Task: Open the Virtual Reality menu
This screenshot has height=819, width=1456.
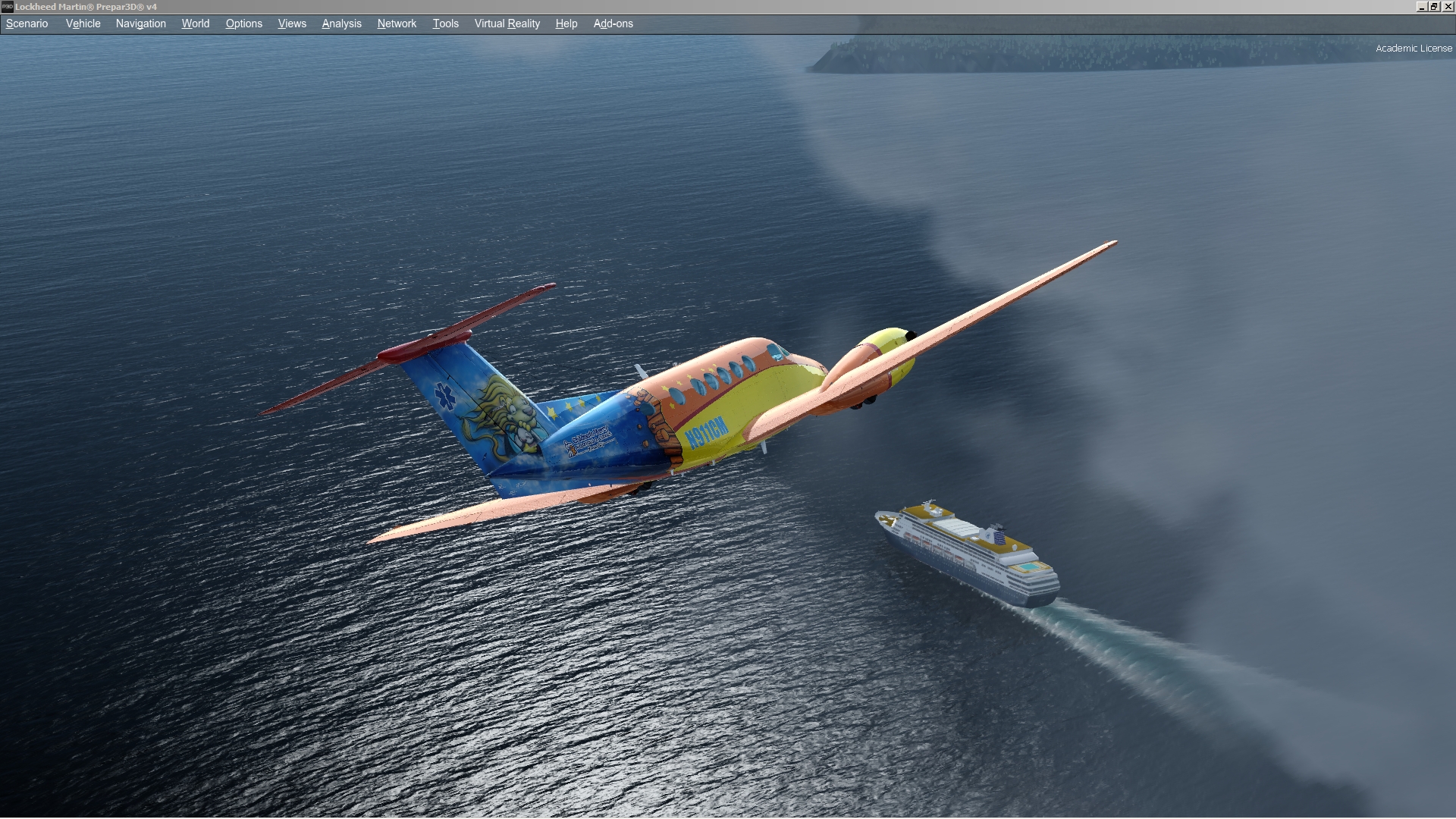Action: click(x=507, y=24)
